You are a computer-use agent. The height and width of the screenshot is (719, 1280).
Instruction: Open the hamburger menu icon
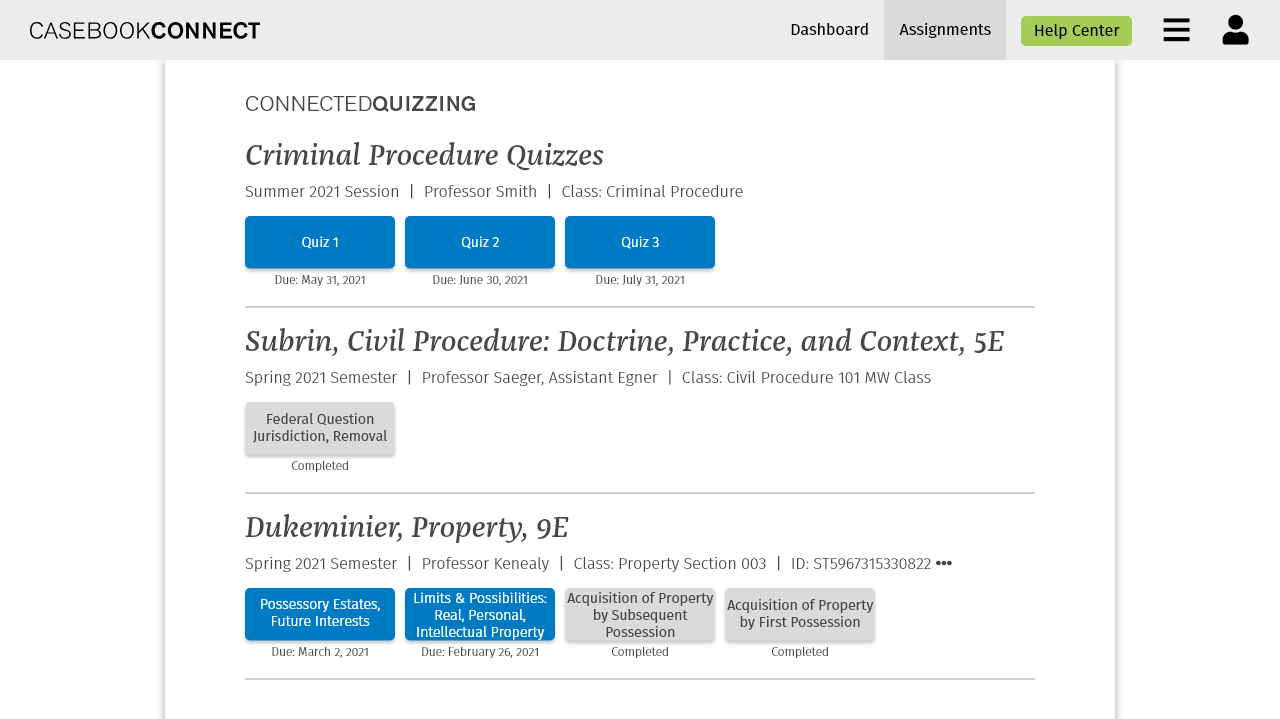point(1176,30)
